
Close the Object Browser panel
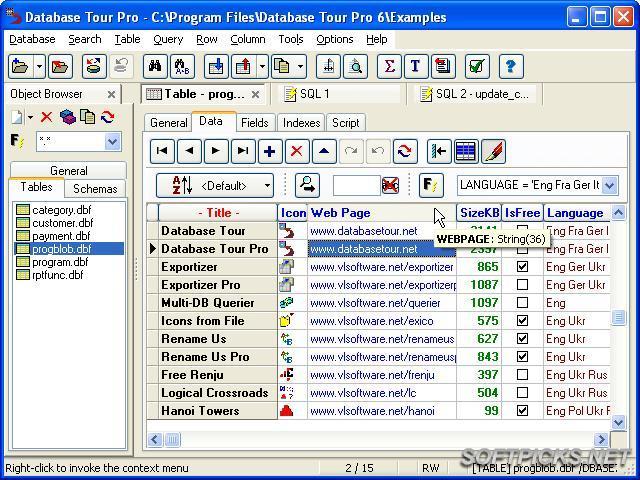tap(111, 95)
